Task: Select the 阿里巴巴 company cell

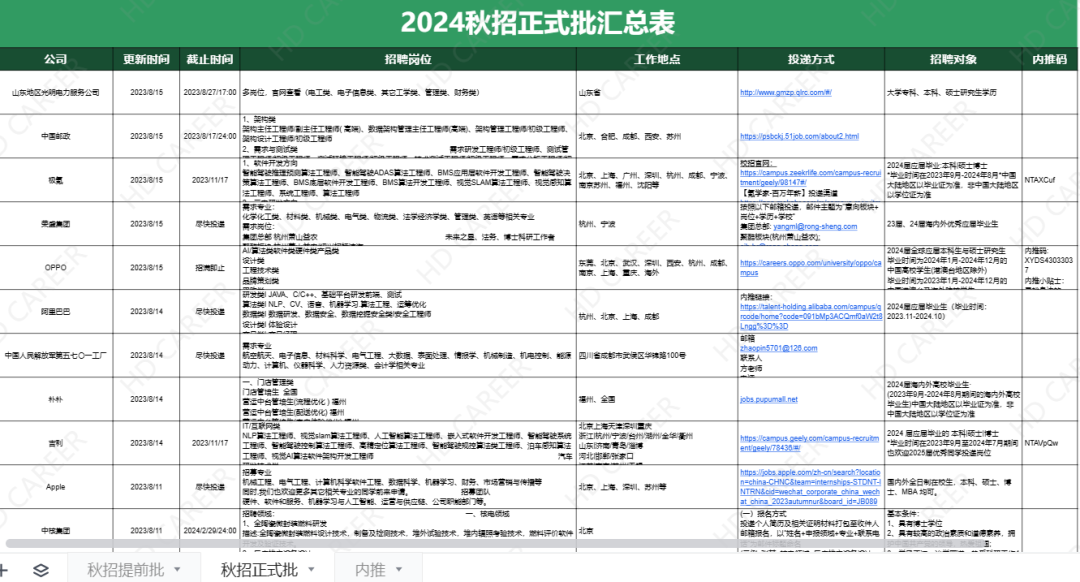Action: pyautogui.click(x=56, y=311)
